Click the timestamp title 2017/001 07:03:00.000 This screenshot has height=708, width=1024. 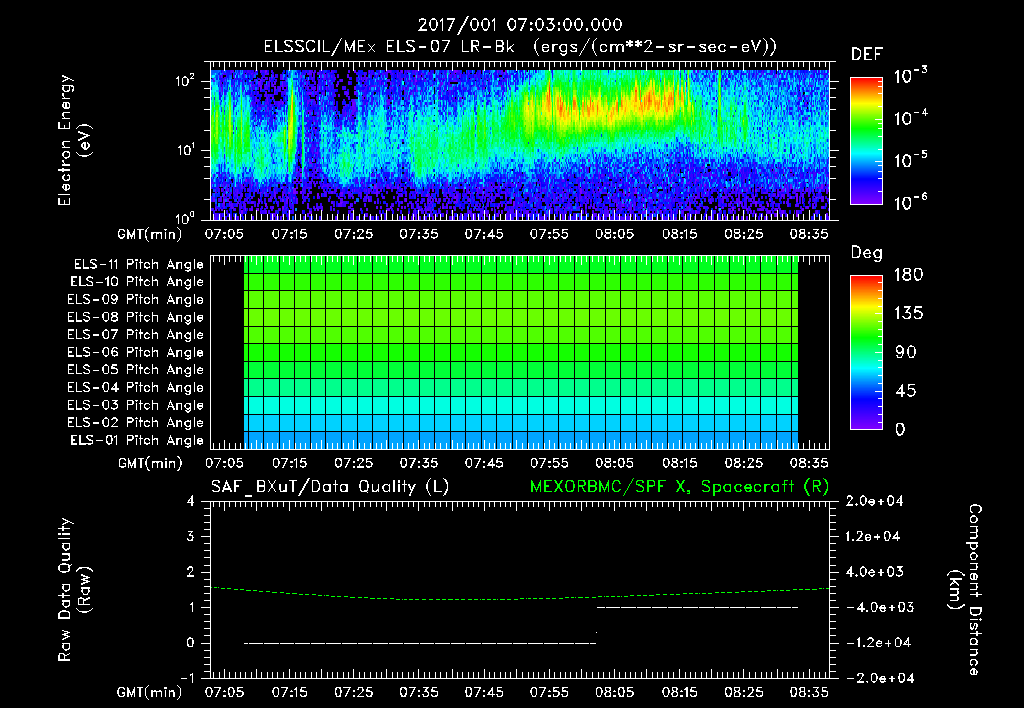(520, 25)
